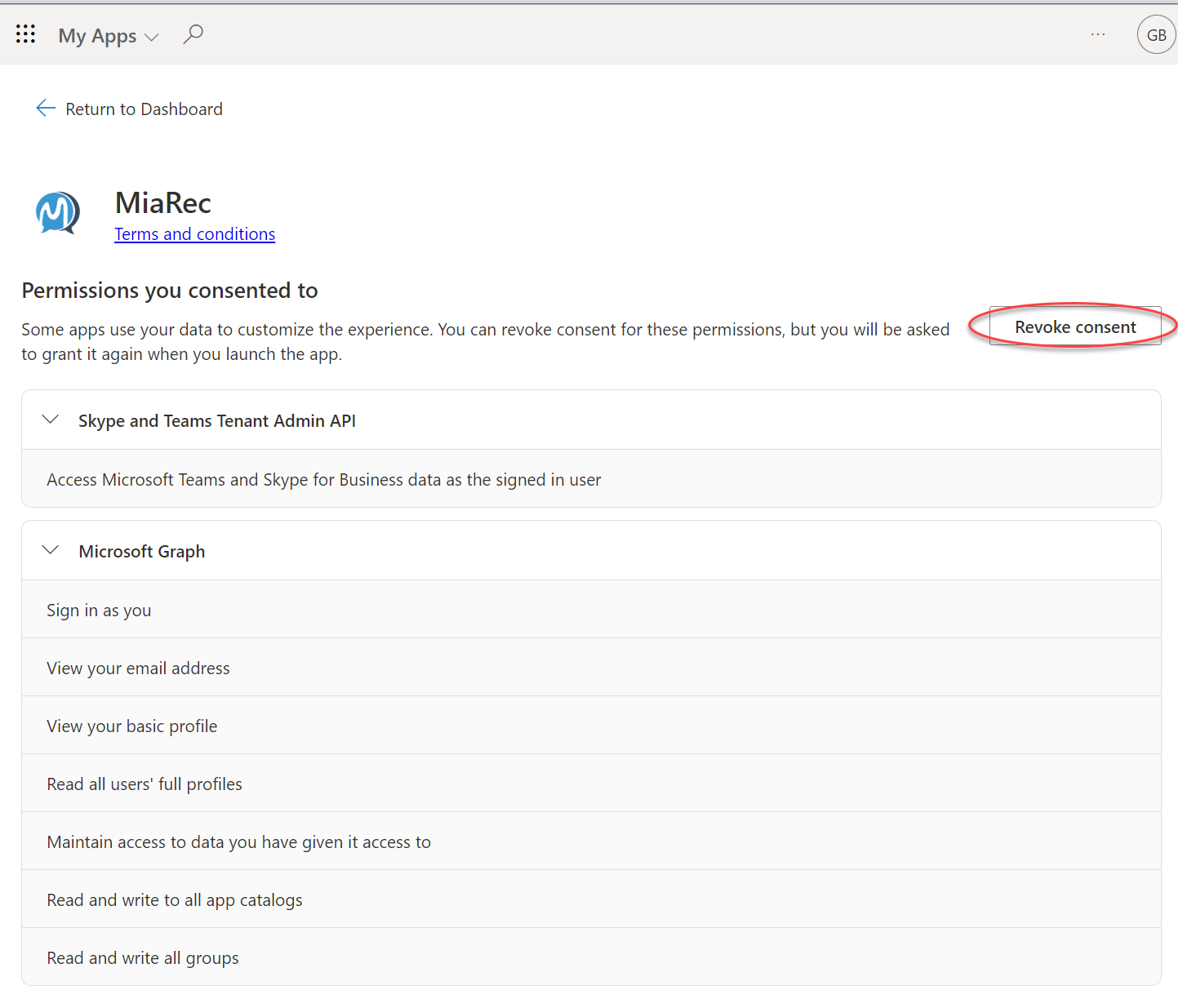The height and width of the screenshot is (1008, 1178).
Task: Select 'Read and write all groups' row
Action: (x=591, y=957)
